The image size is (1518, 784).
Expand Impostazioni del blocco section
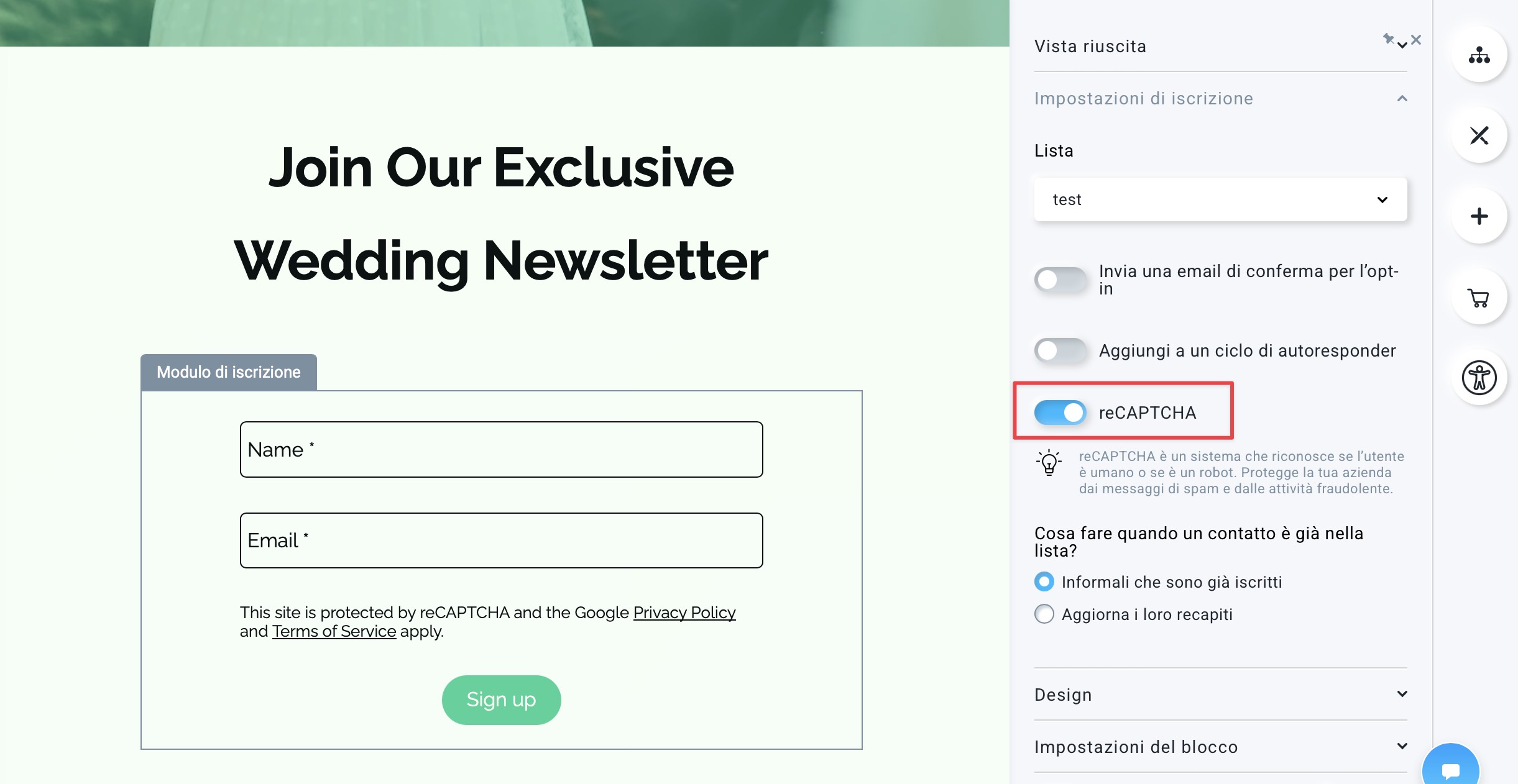[1220, 747]
